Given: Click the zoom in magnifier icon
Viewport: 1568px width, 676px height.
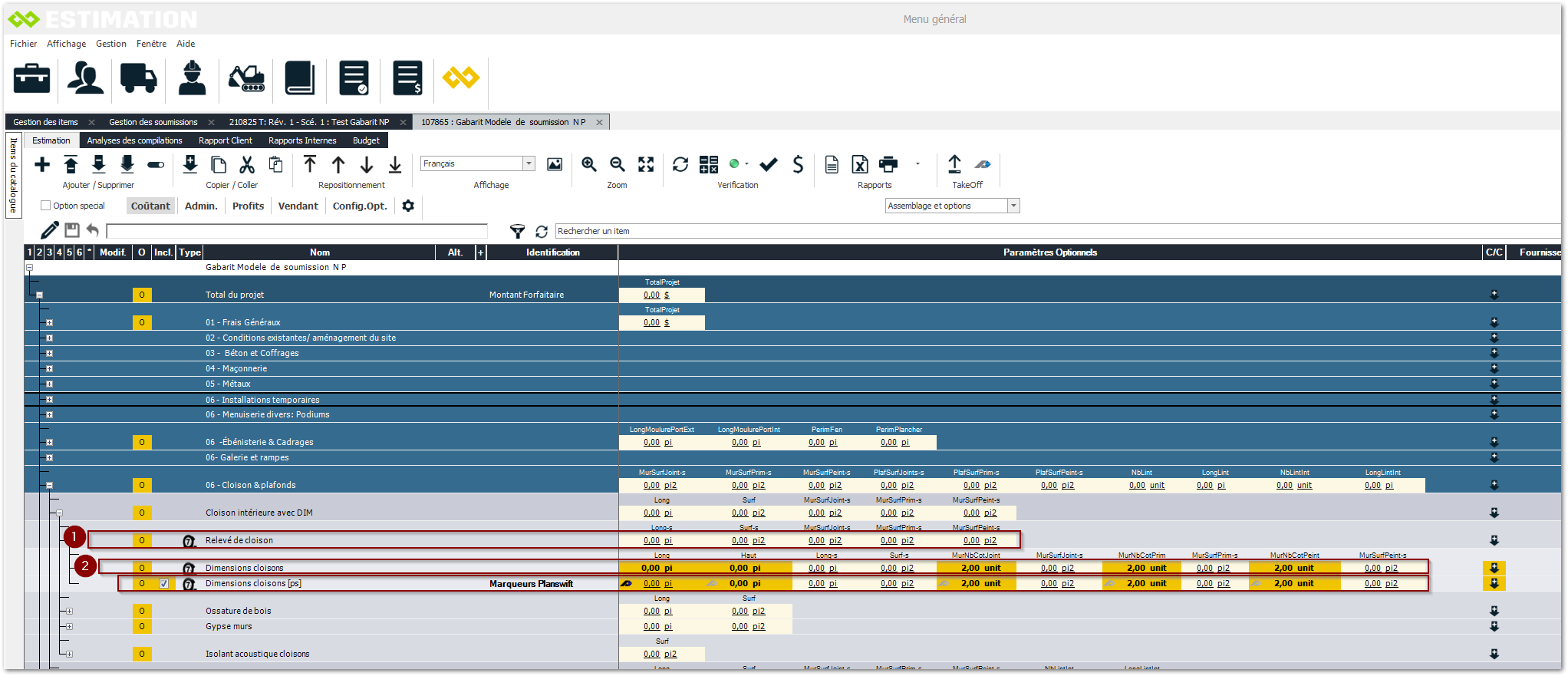Looking at the screenshot, I should pos(589,164).
